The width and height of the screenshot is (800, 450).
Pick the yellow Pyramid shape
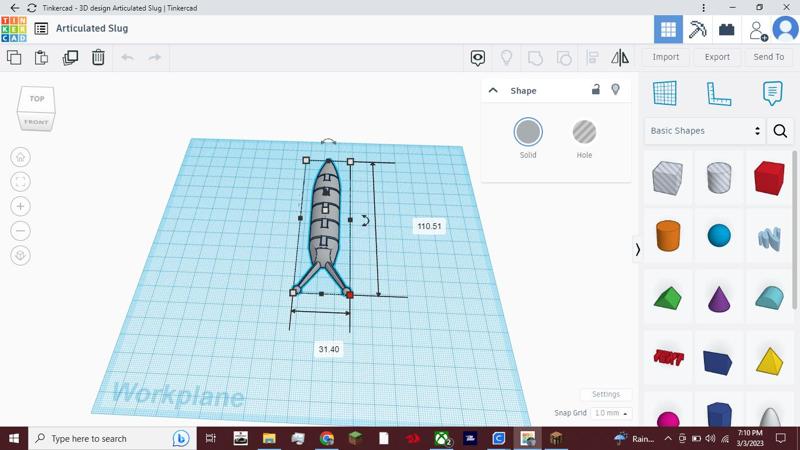[x=769, y=361]
